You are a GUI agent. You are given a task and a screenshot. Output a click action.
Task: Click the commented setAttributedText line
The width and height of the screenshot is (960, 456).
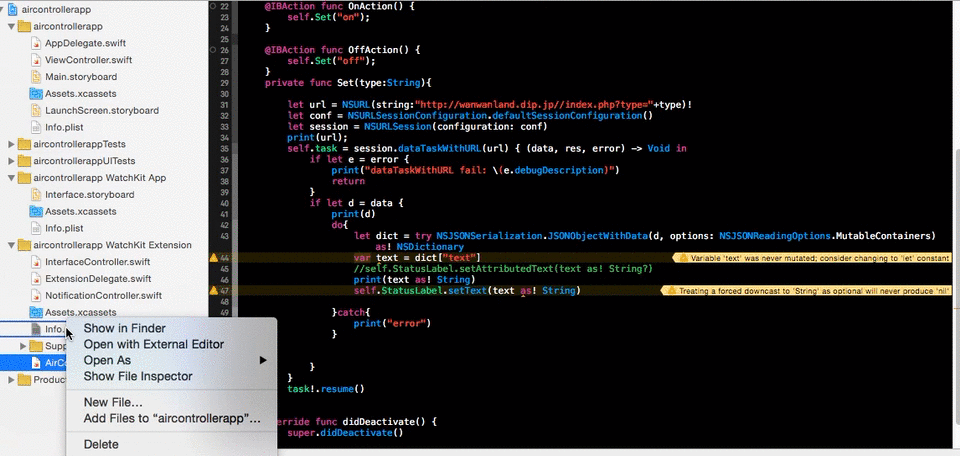point(503,269)
